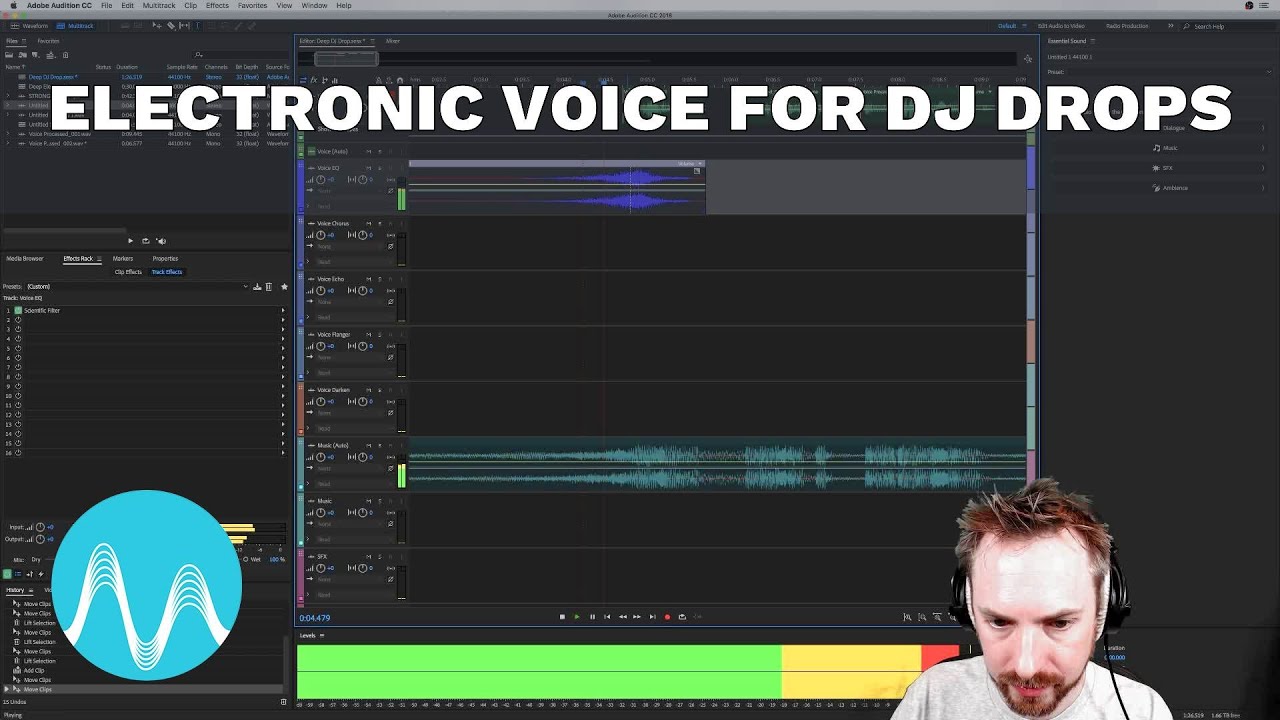Open the Effects menu
Screen dimensions: 1280x720
coord(217,5)
